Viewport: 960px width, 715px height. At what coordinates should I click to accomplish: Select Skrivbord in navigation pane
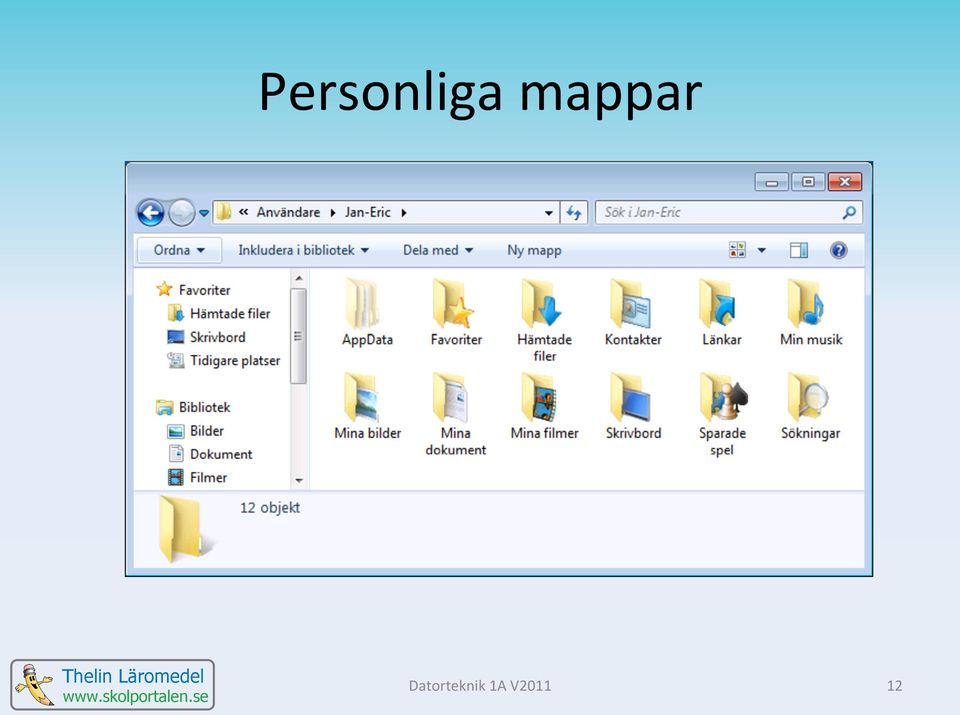pyautogui.click(x=206, y=337)
